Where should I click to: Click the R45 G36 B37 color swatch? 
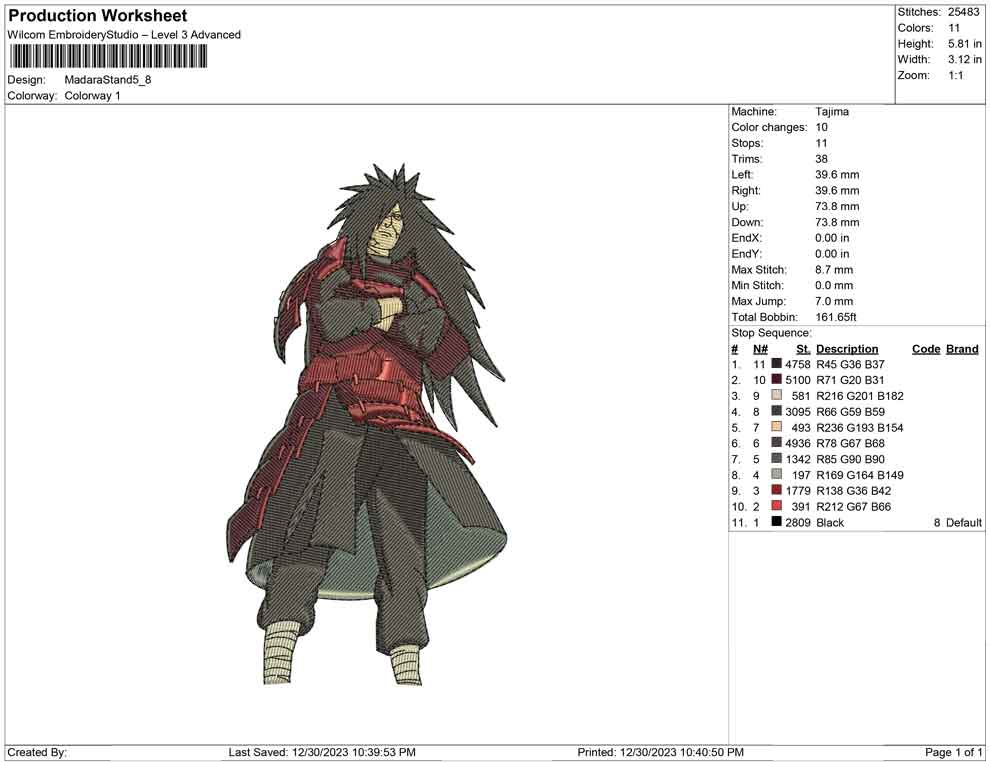click(x=777, y=364)
